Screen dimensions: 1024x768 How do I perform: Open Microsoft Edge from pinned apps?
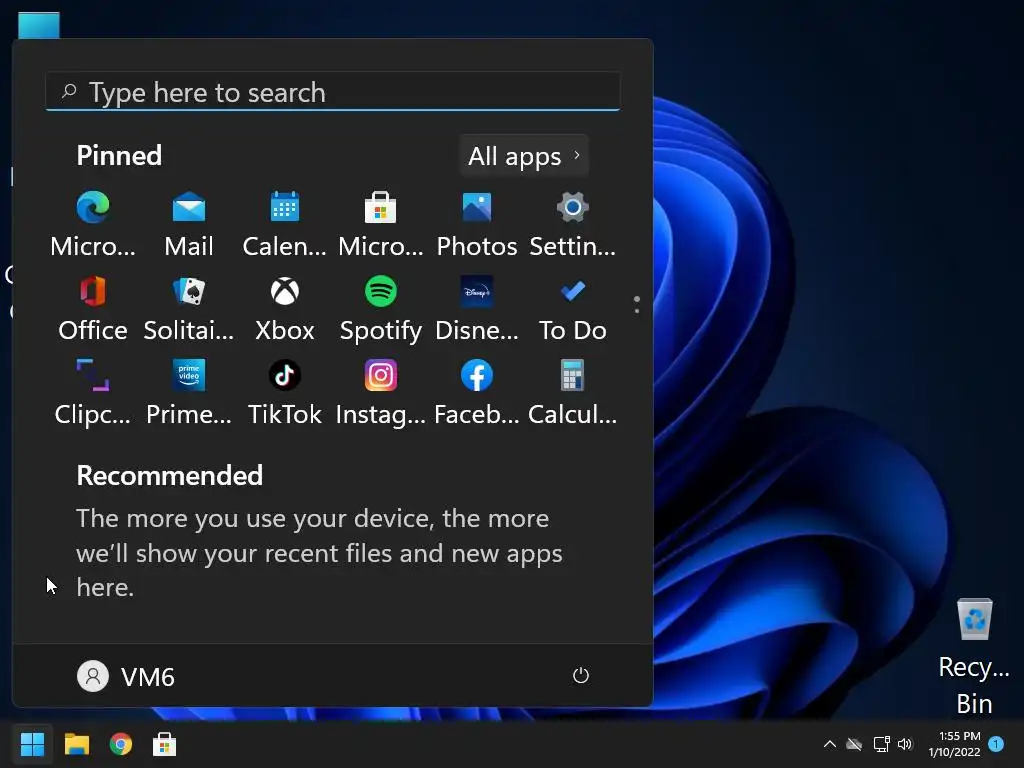[x=93, y=224]
